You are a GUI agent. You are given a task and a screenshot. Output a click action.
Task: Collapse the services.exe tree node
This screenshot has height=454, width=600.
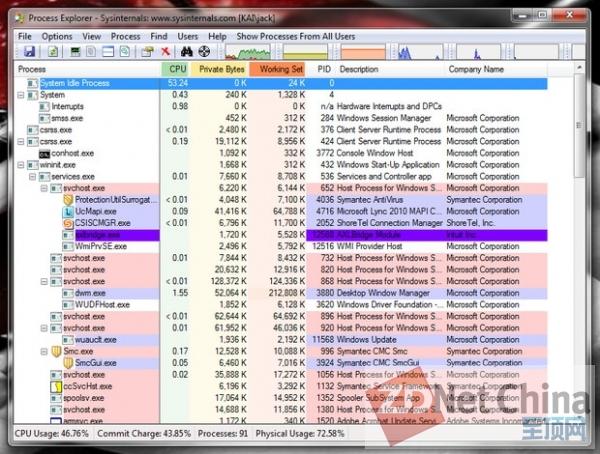pyautogui.click(x=33, y=177)
